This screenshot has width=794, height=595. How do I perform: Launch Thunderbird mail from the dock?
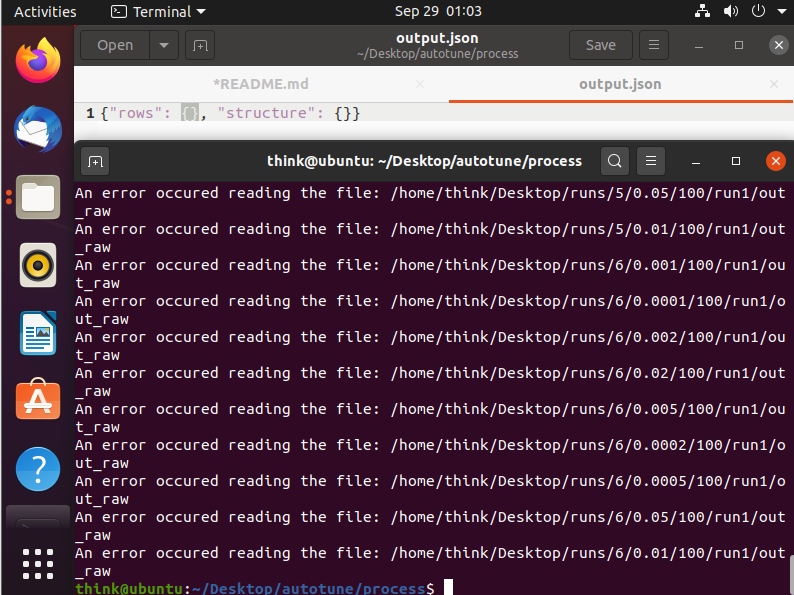click(38, 129)
